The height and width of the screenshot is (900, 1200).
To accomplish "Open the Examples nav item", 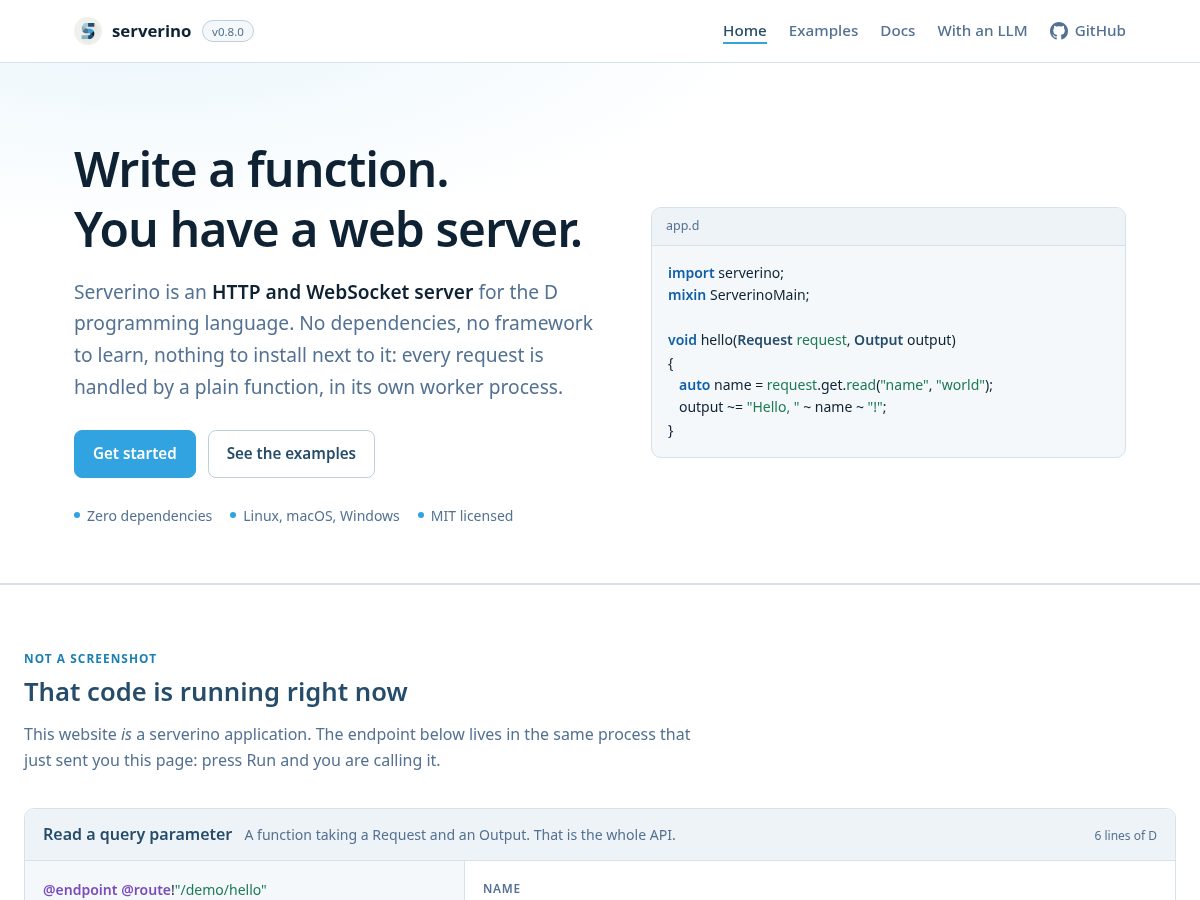I will tap(823, 31).
